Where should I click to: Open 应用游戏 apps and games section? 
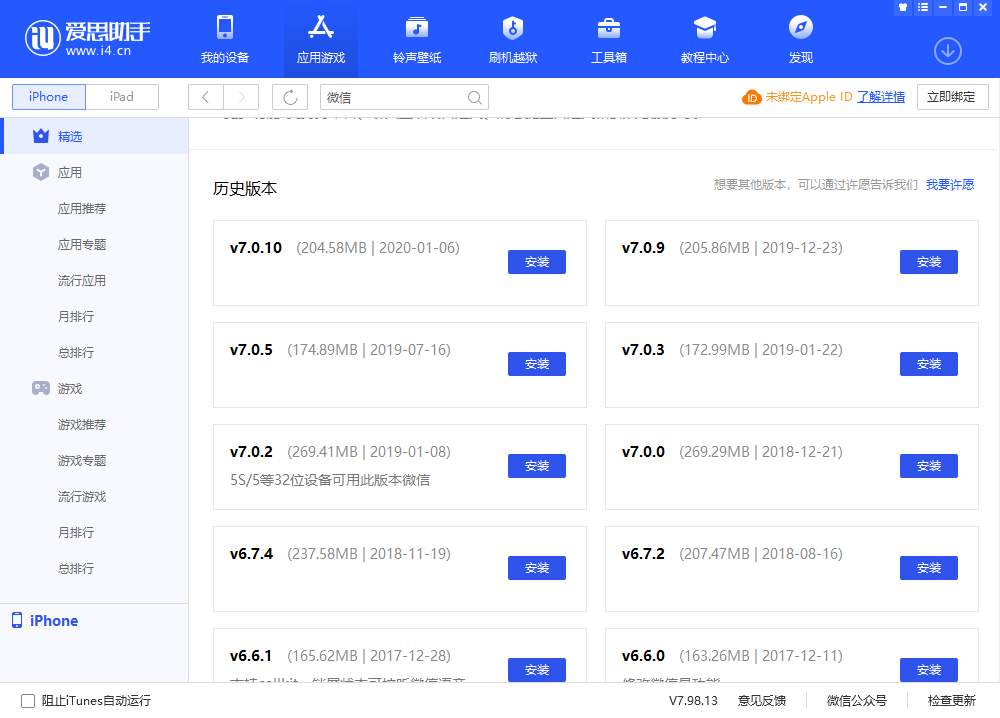click(321, 40)
